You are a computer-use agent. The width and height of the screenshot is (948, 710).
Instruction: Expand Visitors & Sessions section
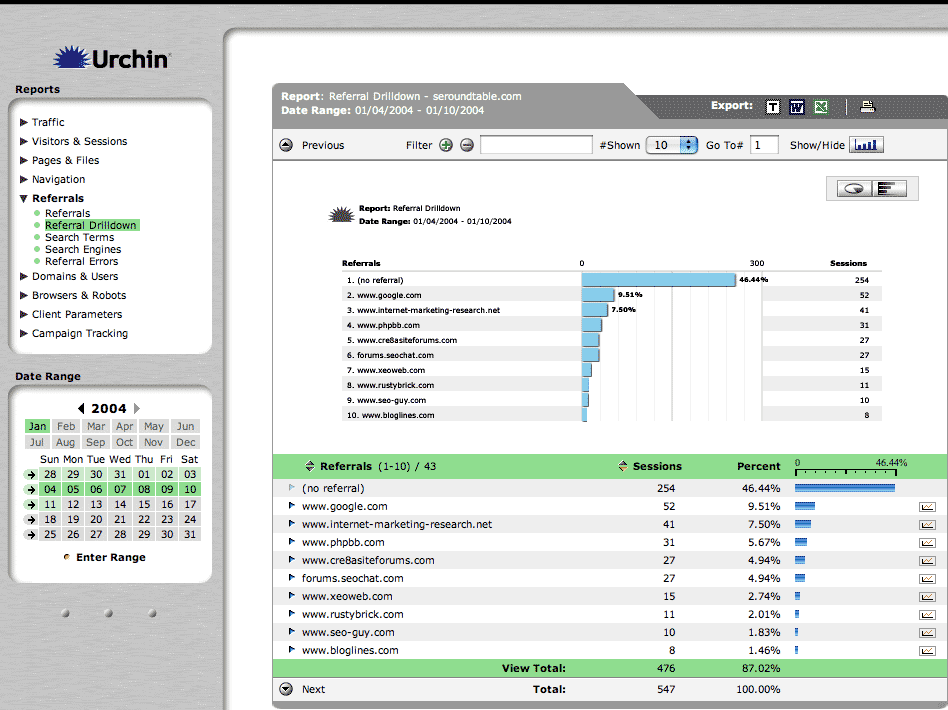tap(24, 141)
